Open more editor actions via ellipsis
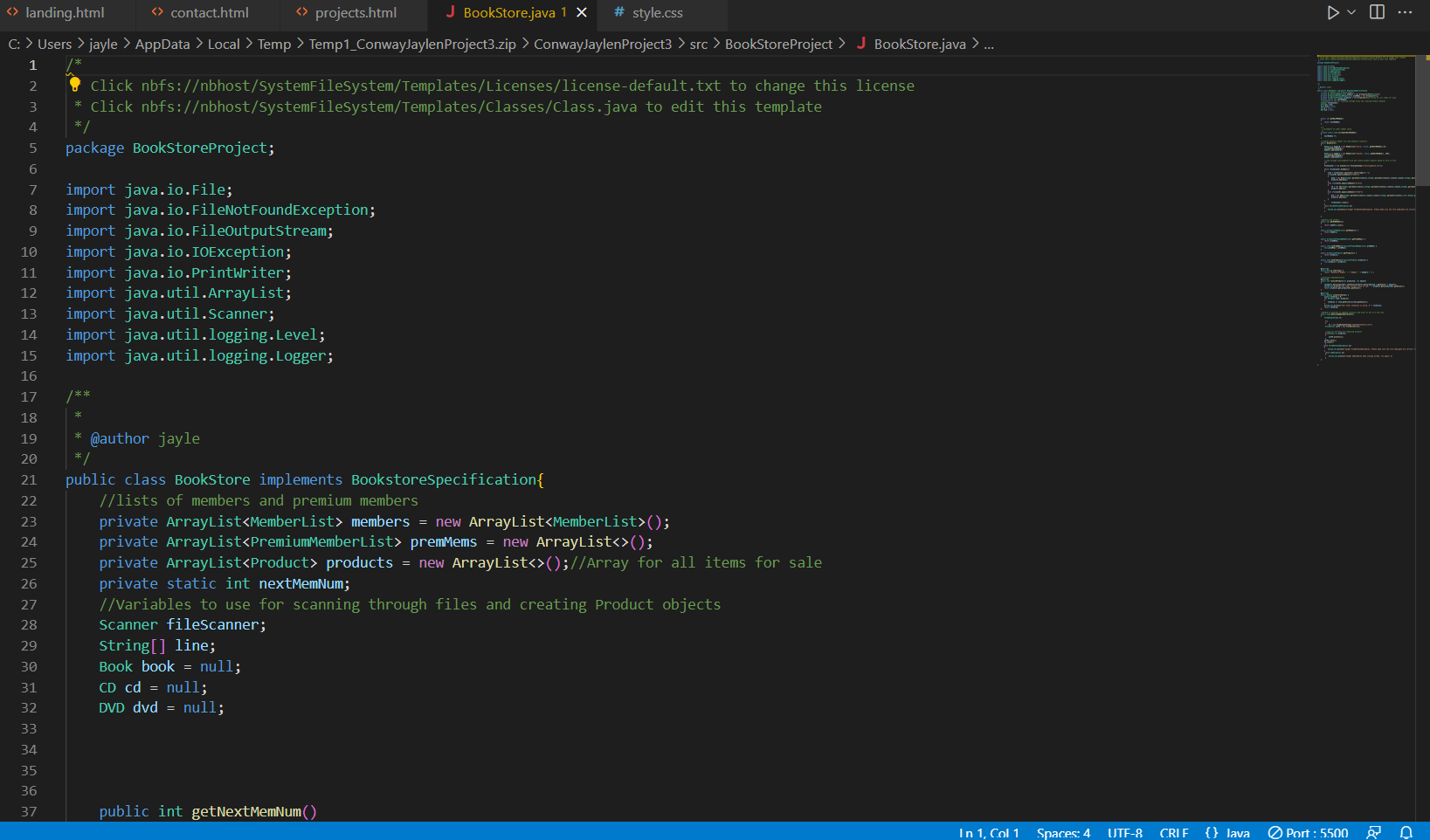1430x840 pixels. [1405, 12]
